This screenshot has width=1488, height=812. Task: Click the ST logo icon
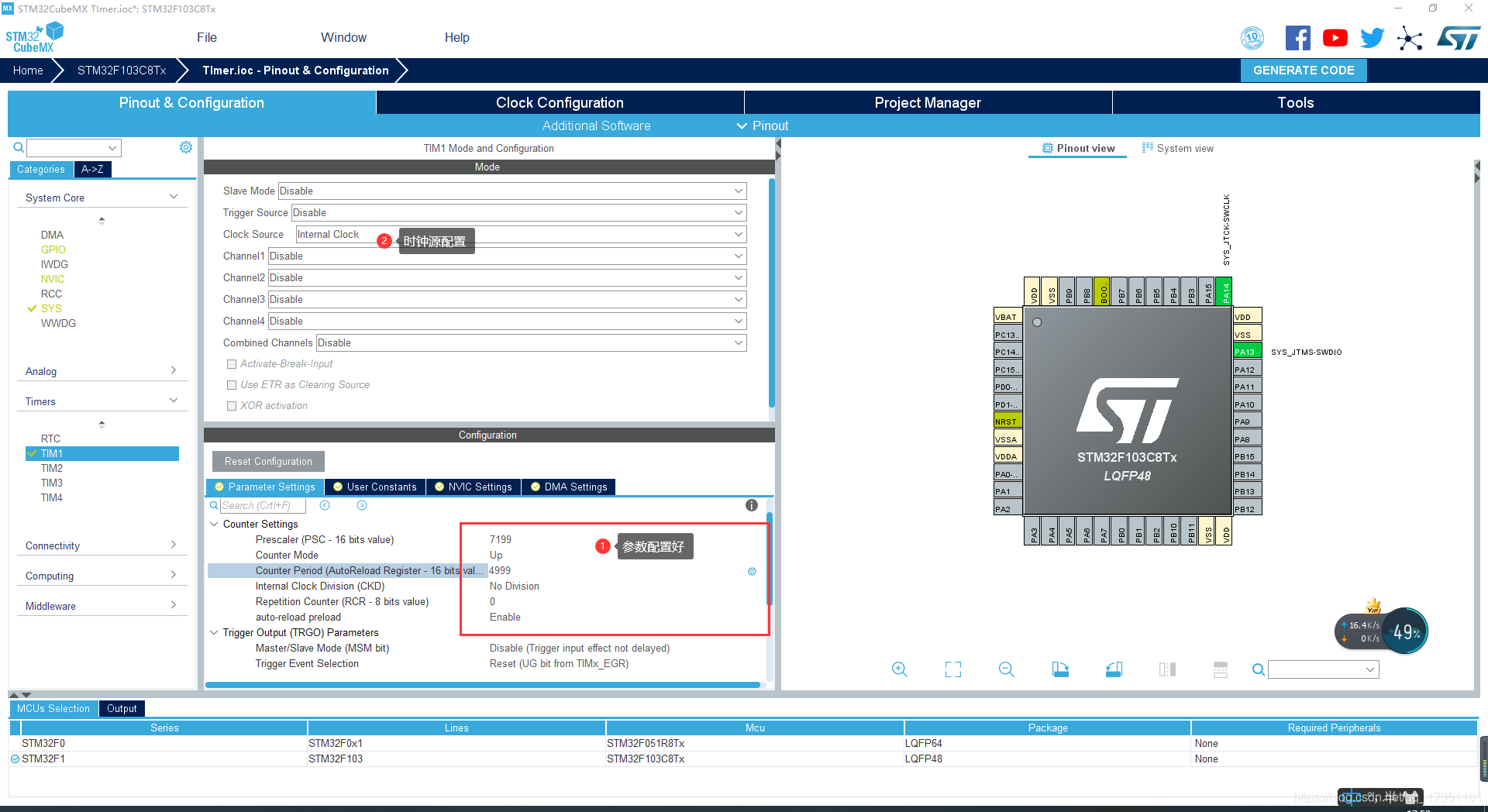click(x=1459, y=38)
